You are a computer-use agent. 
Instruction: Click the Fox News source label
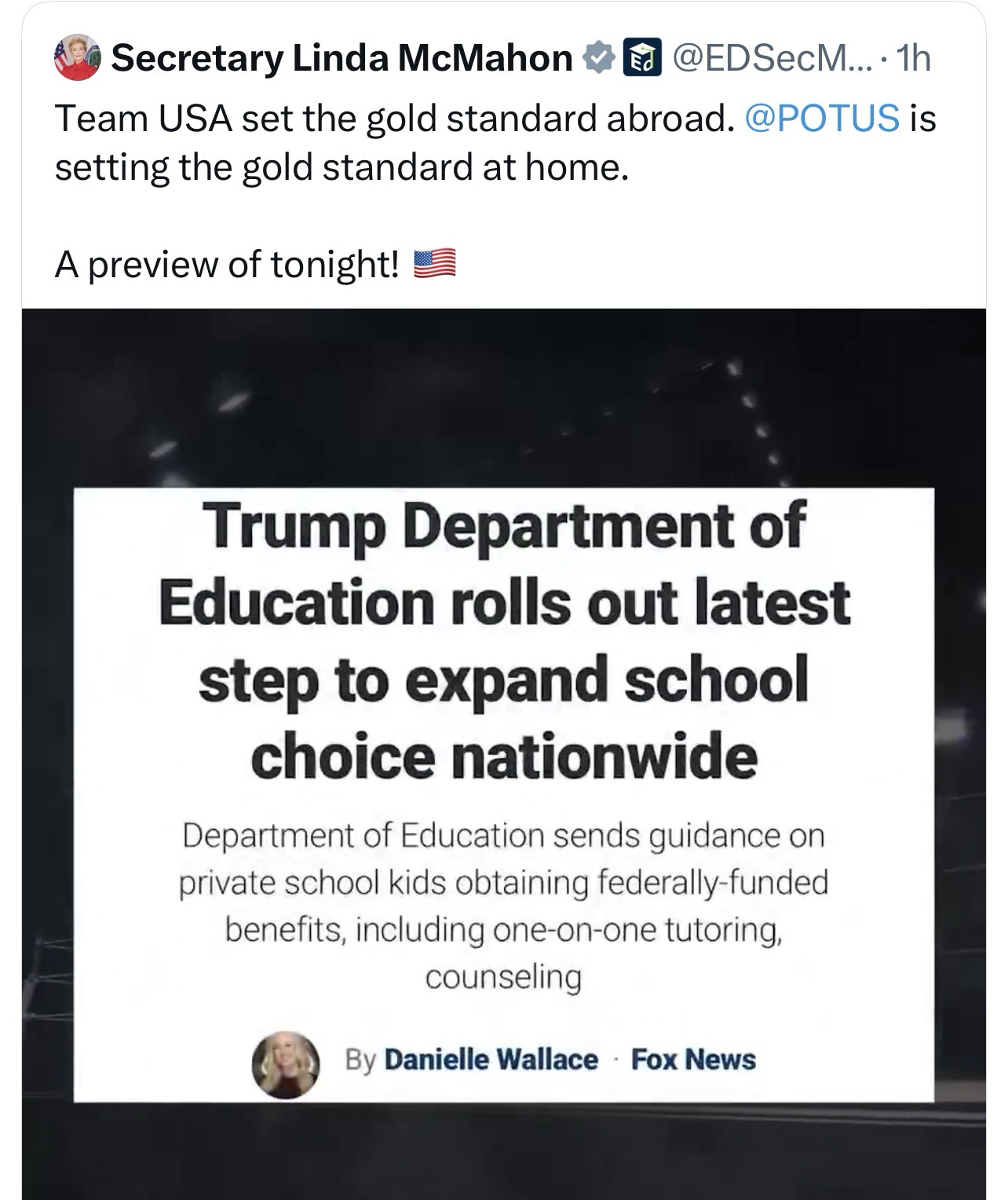[x=693, y=1060]
